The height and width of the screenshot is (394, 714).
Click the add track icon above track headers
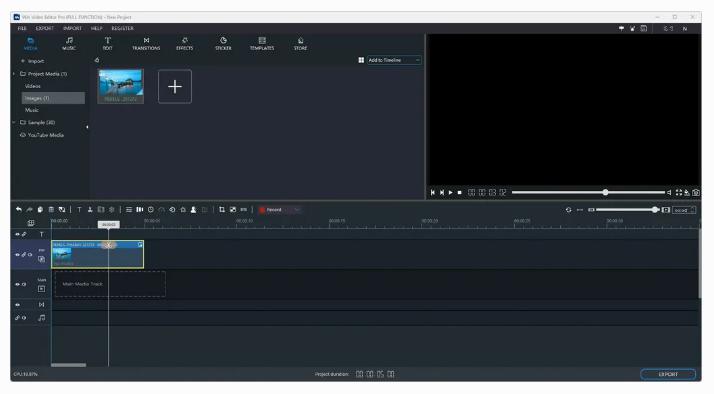click(x=31, y=223)
